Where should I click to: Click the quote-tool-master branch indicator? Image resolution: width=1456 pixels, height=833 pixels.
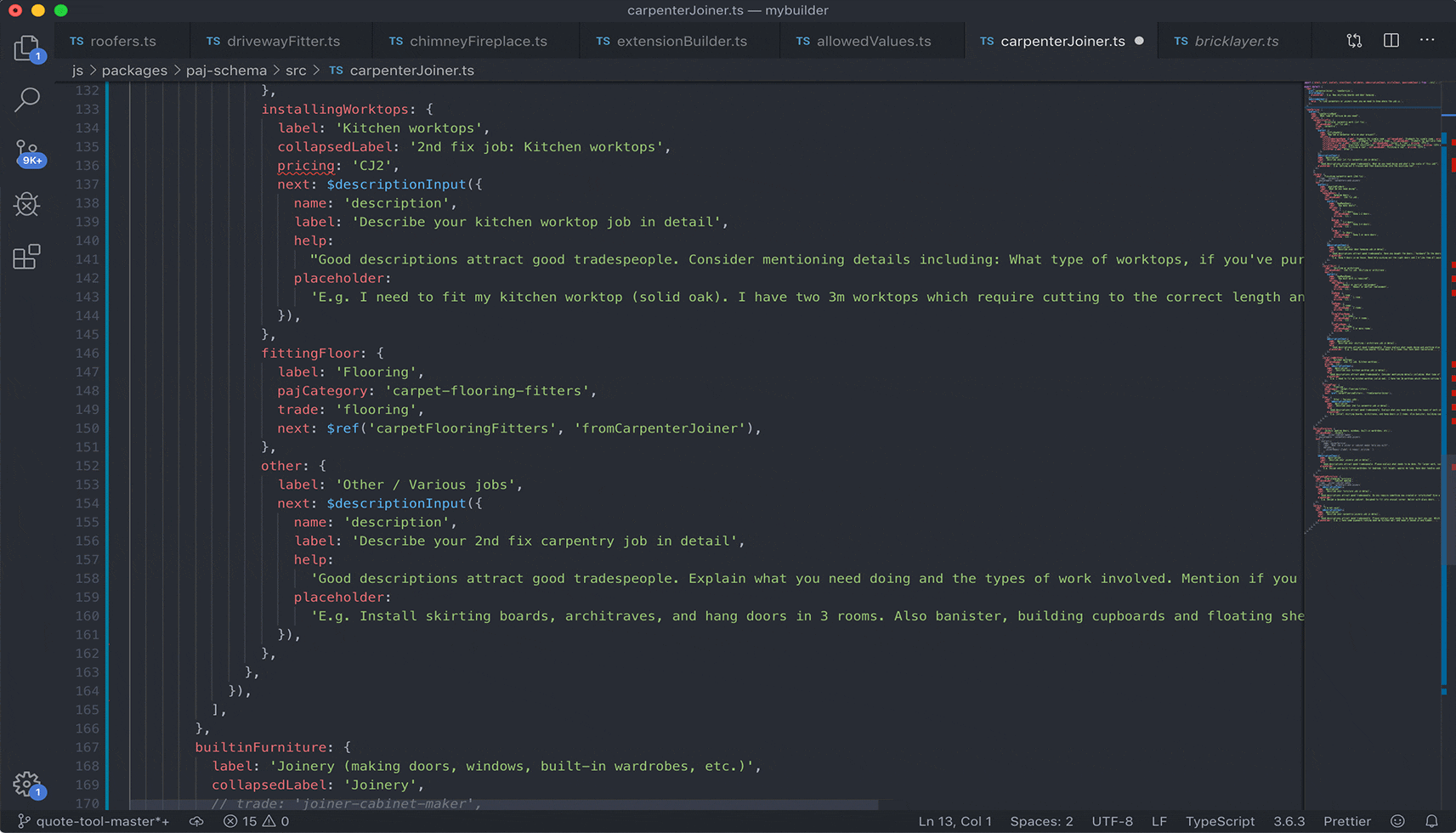93,821
